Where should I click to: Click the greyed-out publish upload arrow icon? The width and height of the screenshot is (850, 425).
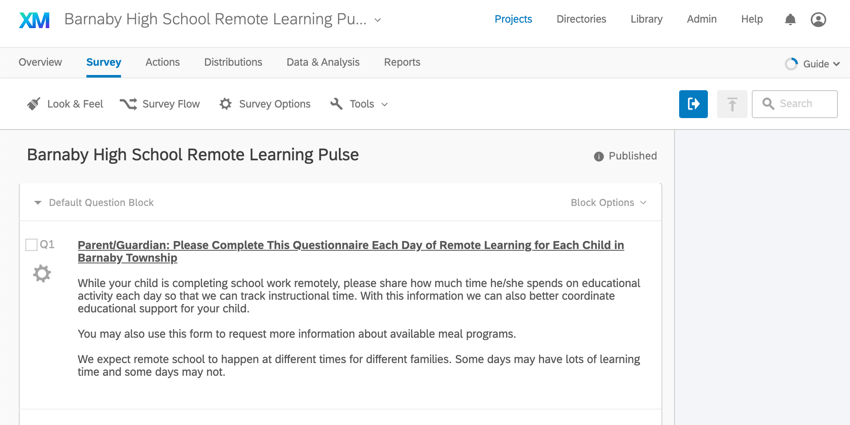(x=732, y=104)
